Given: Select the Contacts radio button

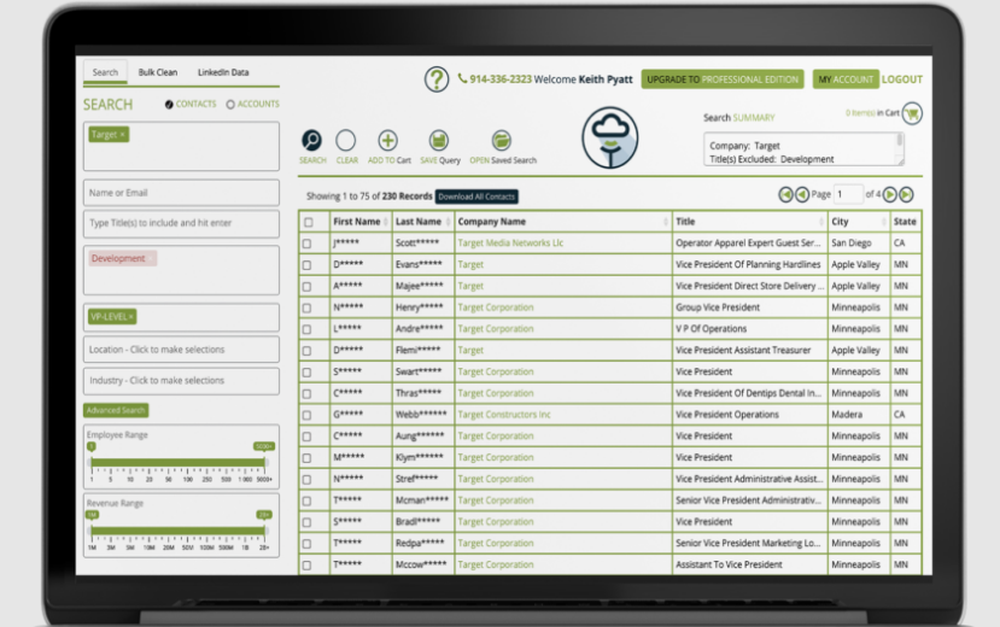Looking at the screenshot, I should click(169, 104).
